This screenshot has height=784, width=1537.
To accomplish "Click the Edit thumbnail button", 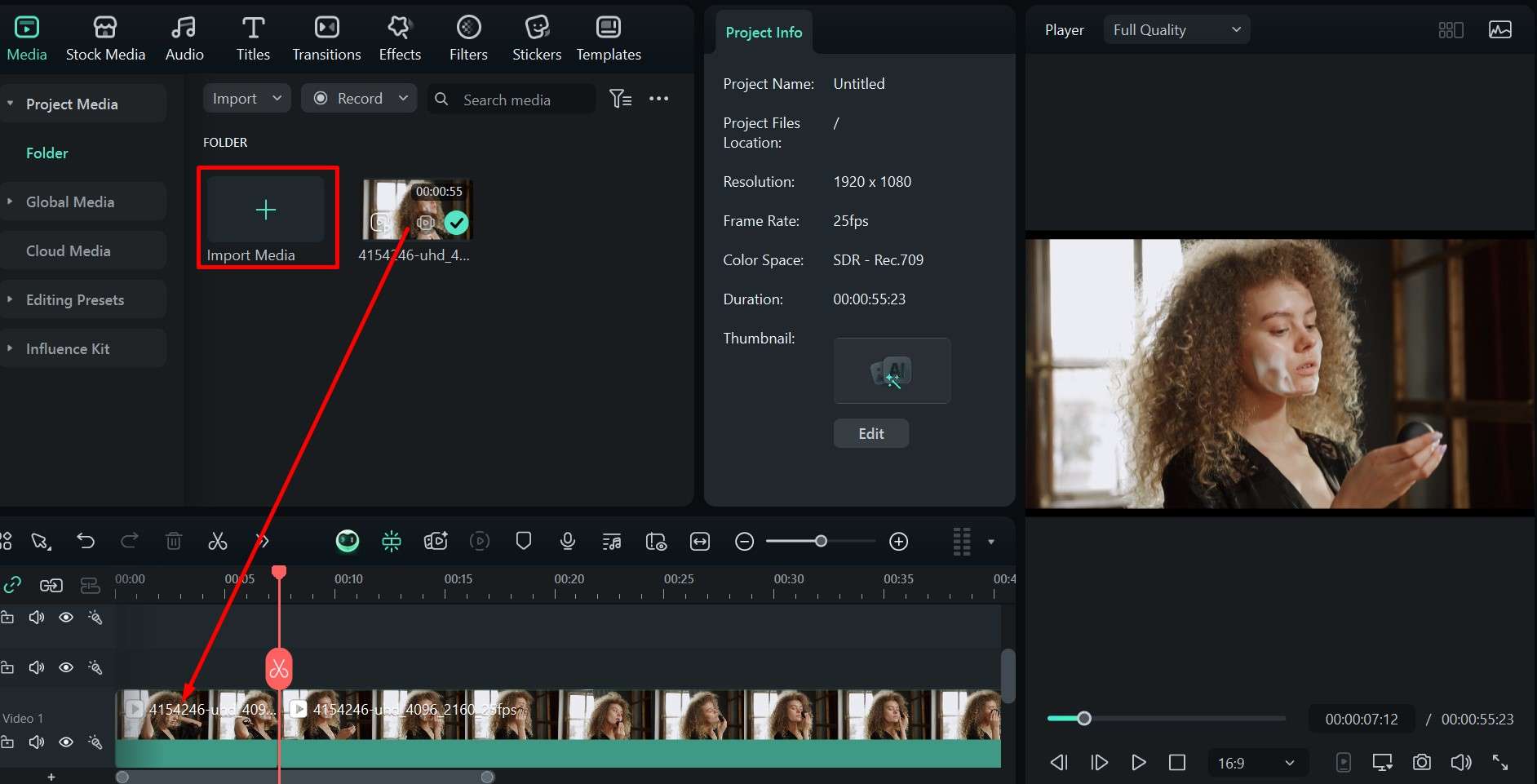I will [871, 434].
